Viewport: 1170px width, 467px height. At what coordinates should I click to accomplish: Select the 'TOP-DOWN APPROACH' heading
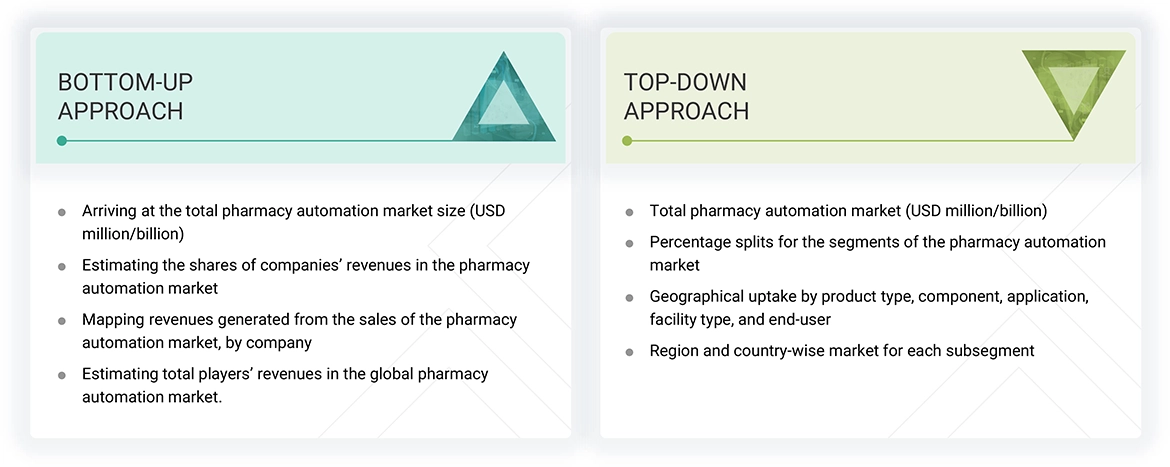(686, 97)
